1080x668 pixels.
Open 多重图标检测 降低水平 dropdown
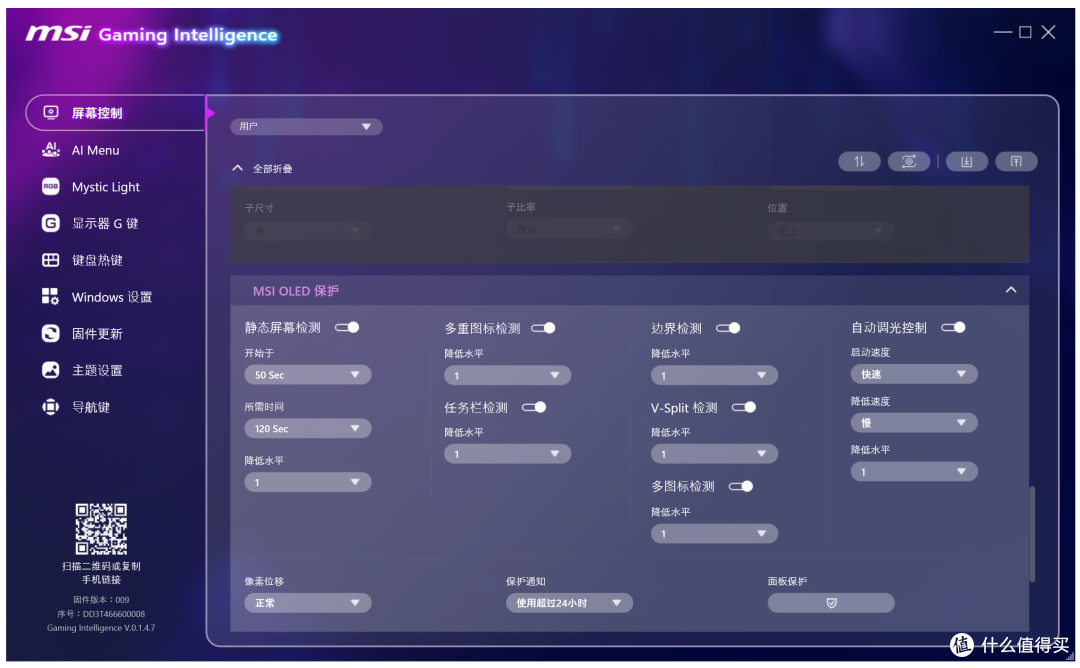(x=507, y=375)
